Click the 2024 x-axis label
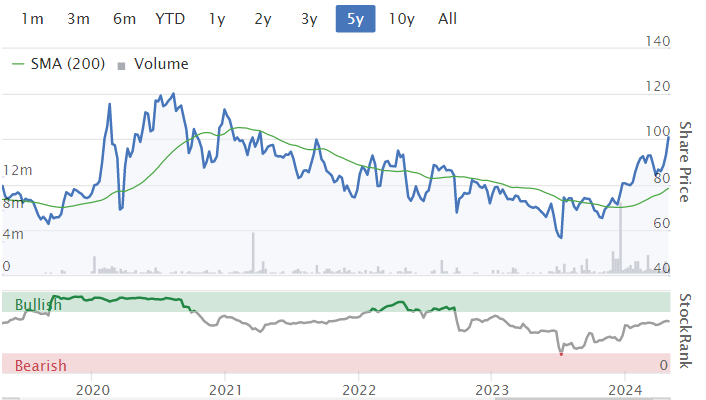This screenshot has height=400, width=706. click(625, 390)
